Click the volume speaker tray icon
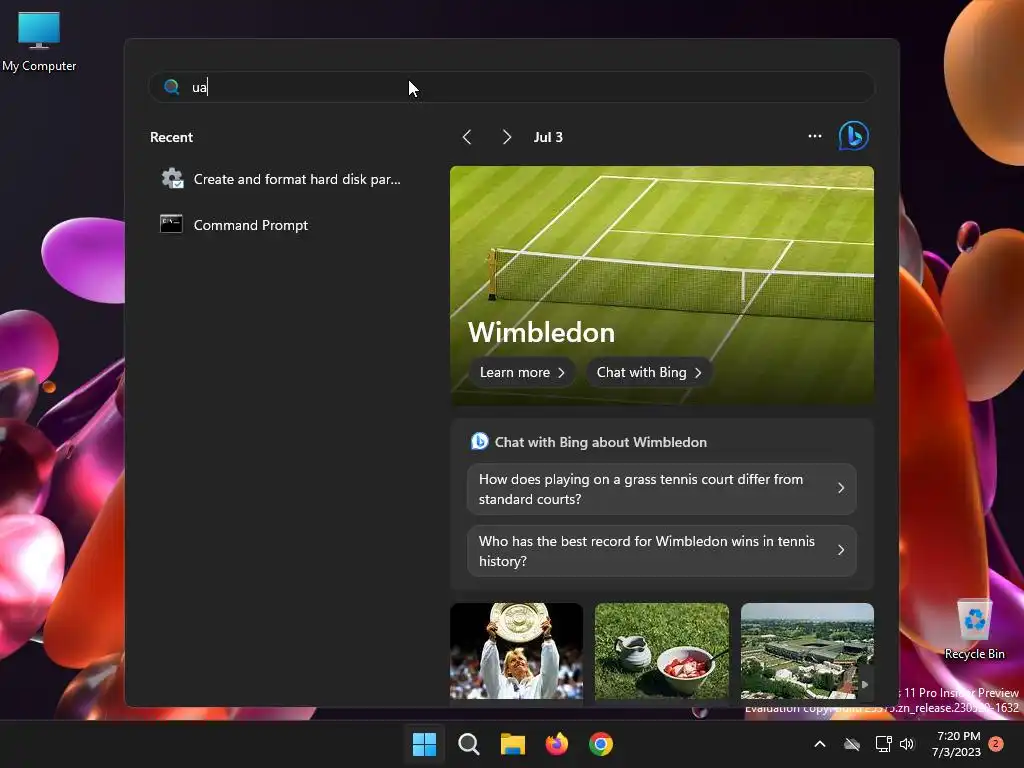The width and height of the screenshot is (1024, 768). point(907,744)
